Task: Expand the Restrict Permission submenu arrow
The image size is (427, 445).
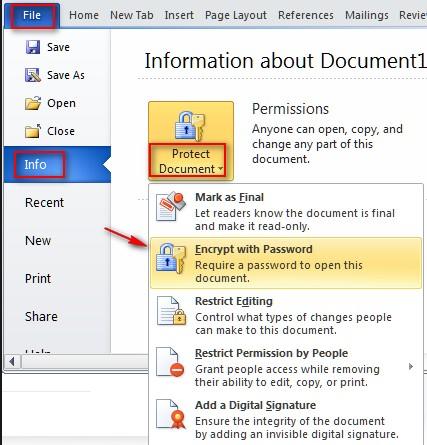Action: tap(411, 367)
